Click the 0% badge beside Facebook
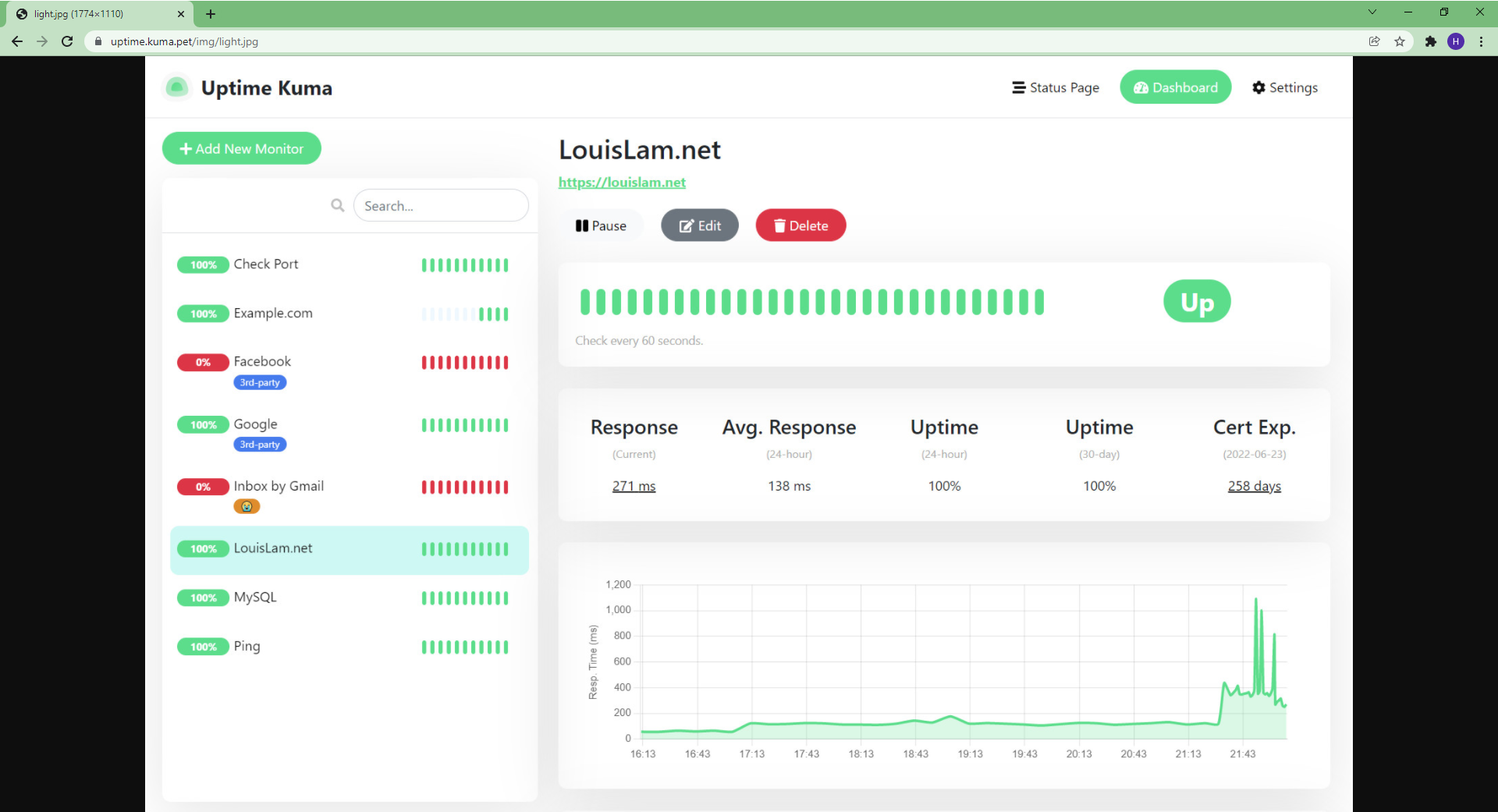 click(203, 362)
